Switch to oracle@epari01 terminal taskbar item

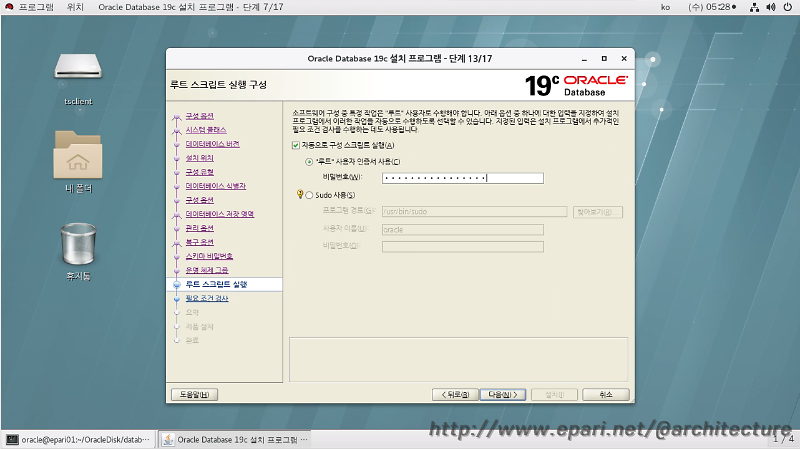[x=78, y=439]
